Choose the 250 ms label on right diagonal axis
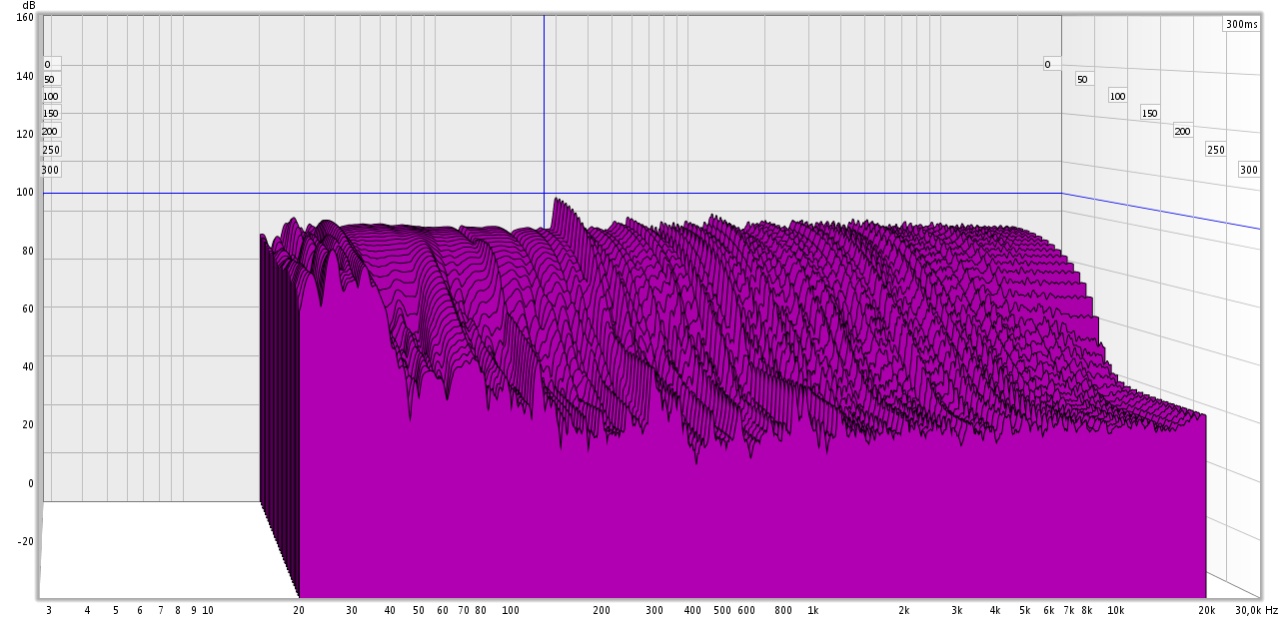 1215,150
